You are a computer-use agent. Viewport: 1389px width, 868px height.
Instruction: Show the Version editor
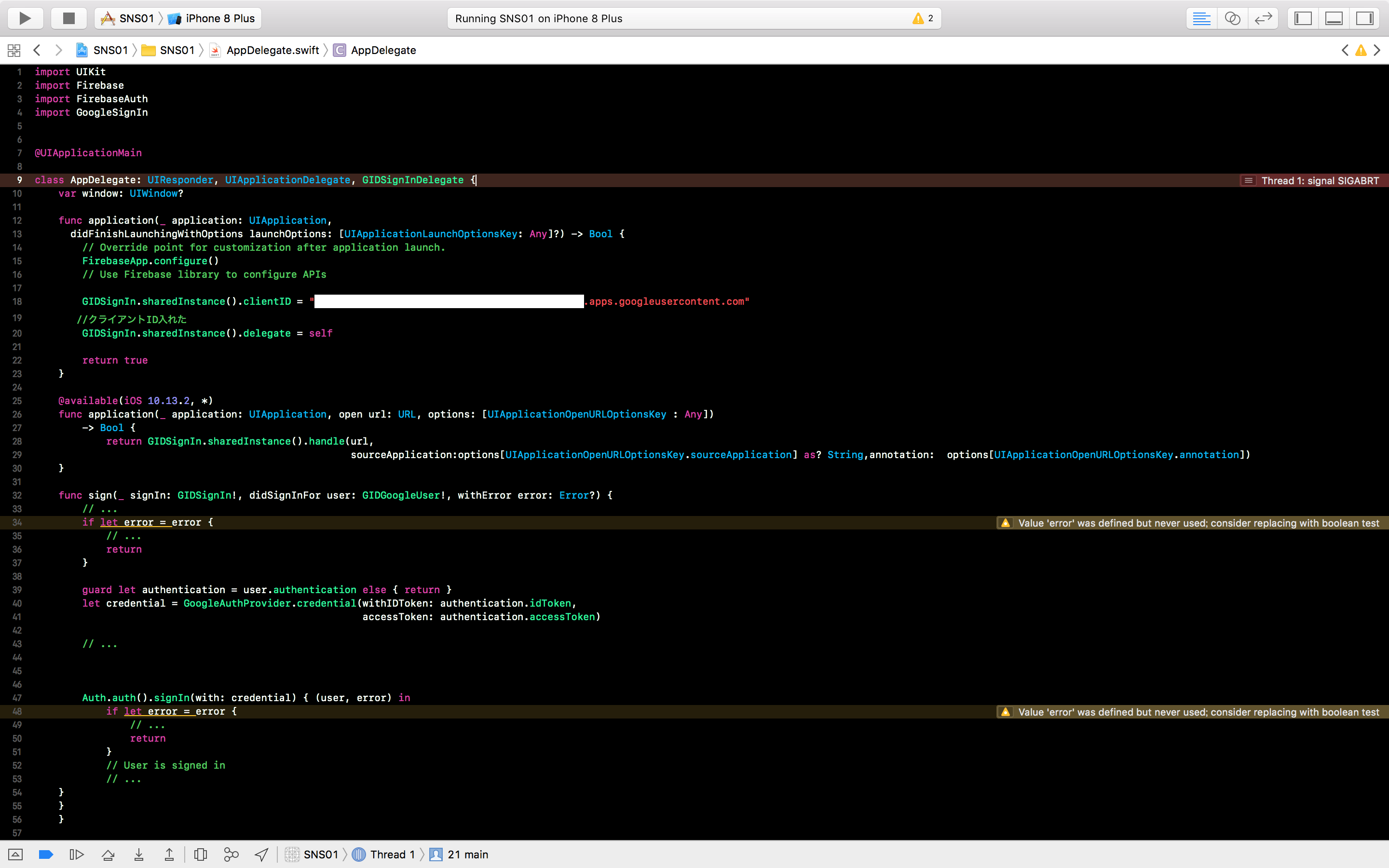1263,18
